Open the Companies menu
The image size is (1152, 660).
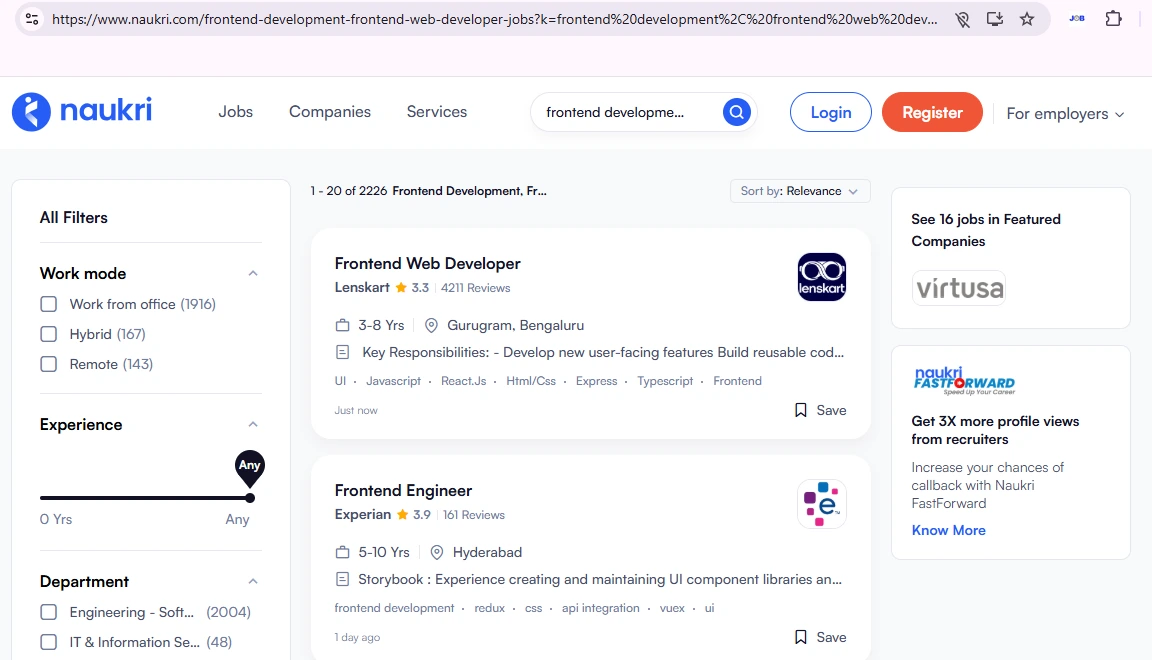(x=329, y=112)
